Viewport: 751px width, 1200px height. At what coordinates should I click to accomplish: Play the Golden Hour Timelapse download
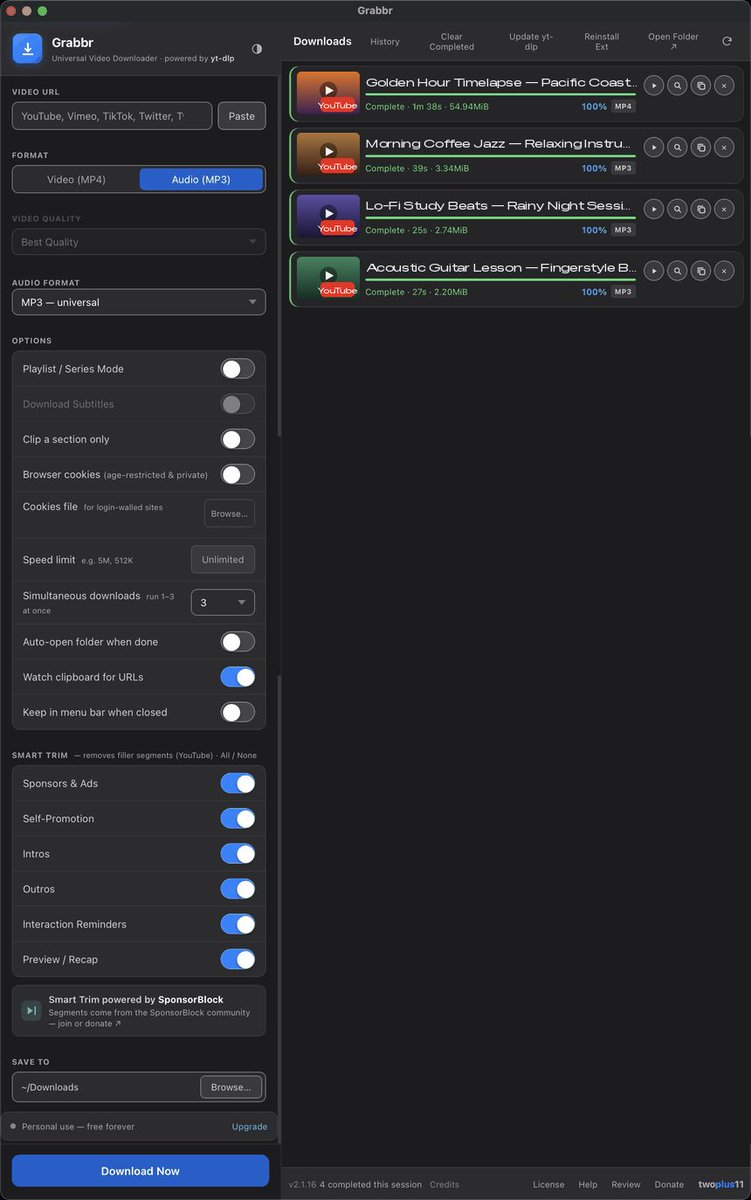tap(653, 86)
